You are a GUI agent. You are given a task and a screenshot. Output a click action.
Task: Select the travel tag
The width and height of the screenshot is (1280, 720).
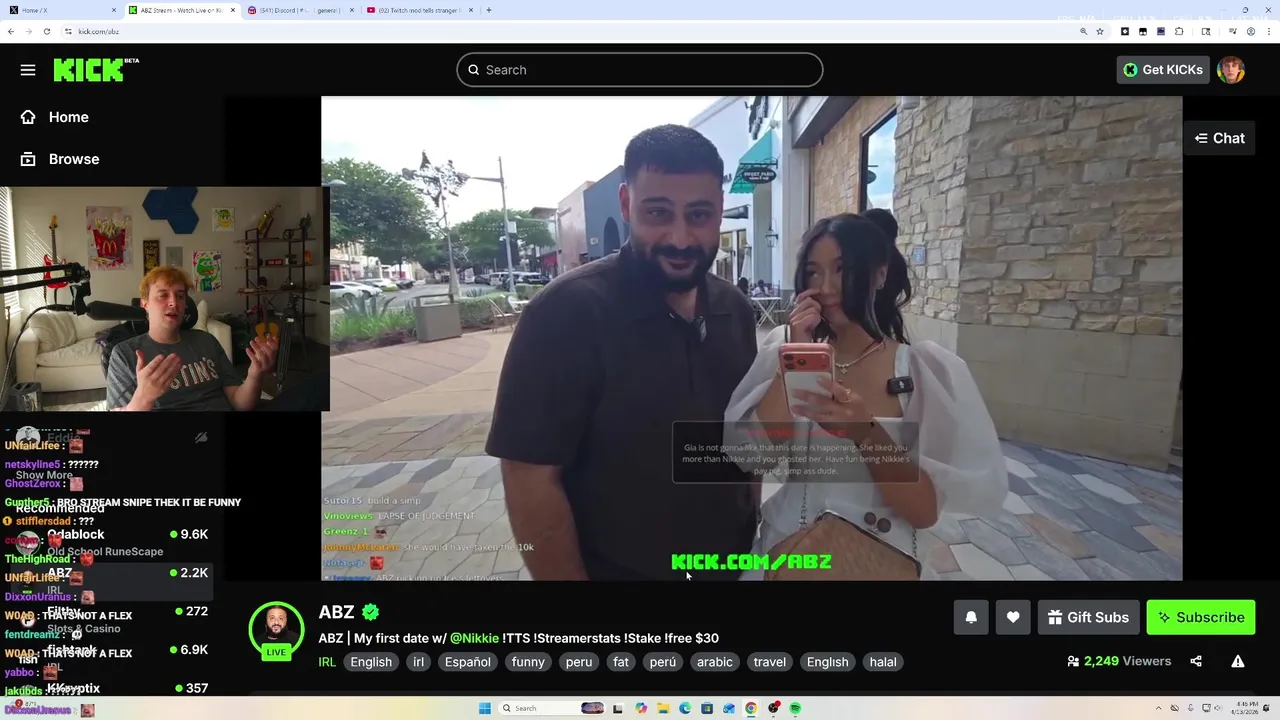point(770,662)
